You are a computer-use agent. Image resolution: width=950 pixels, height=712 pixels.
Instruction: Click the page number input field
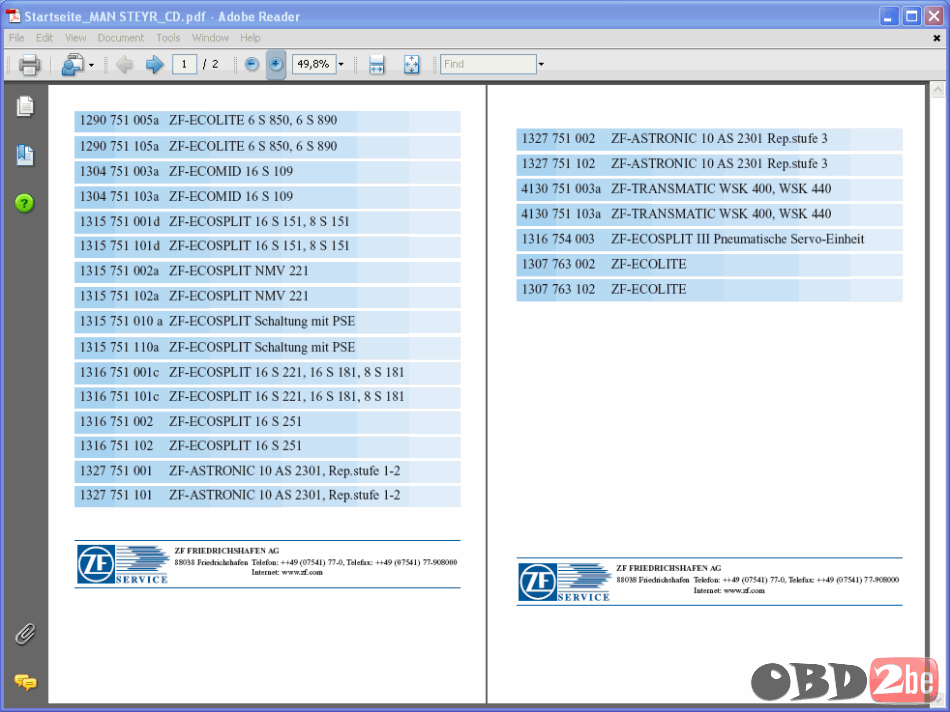(x=184, y=64)
